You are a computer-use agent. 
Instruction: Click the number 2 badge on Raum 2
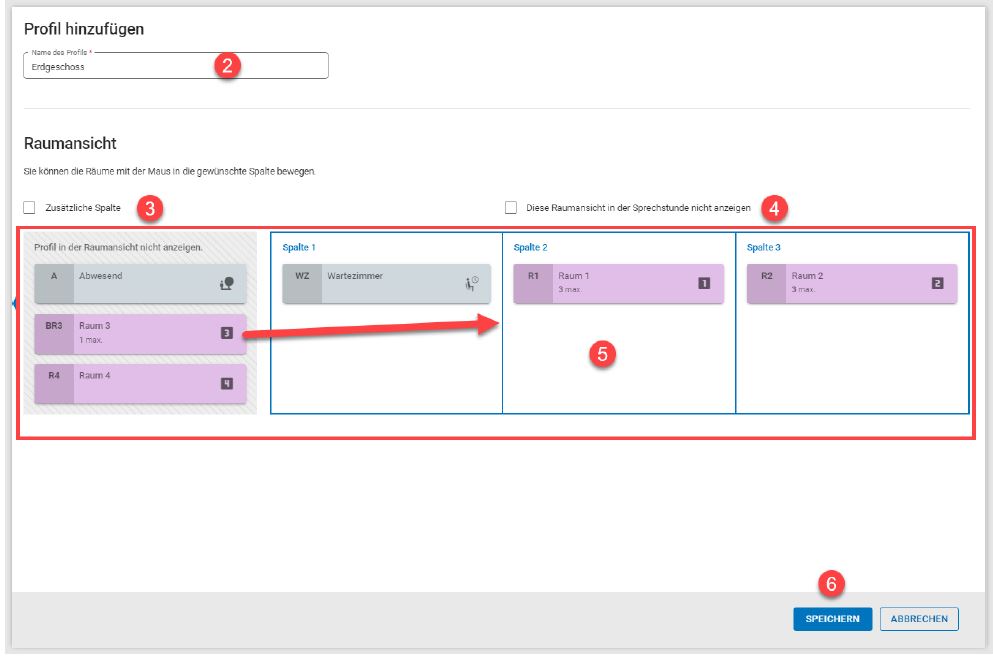tap(937, 284)
